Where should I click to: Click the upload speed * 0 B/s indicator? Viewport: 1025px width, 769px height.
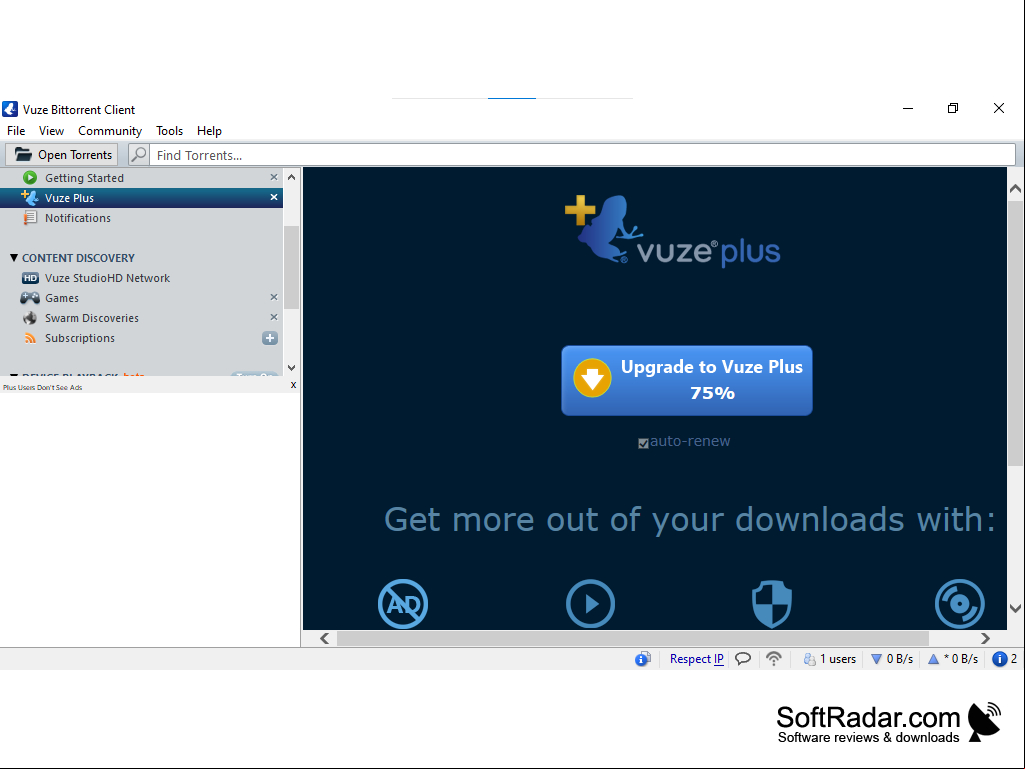pos(953,658)
